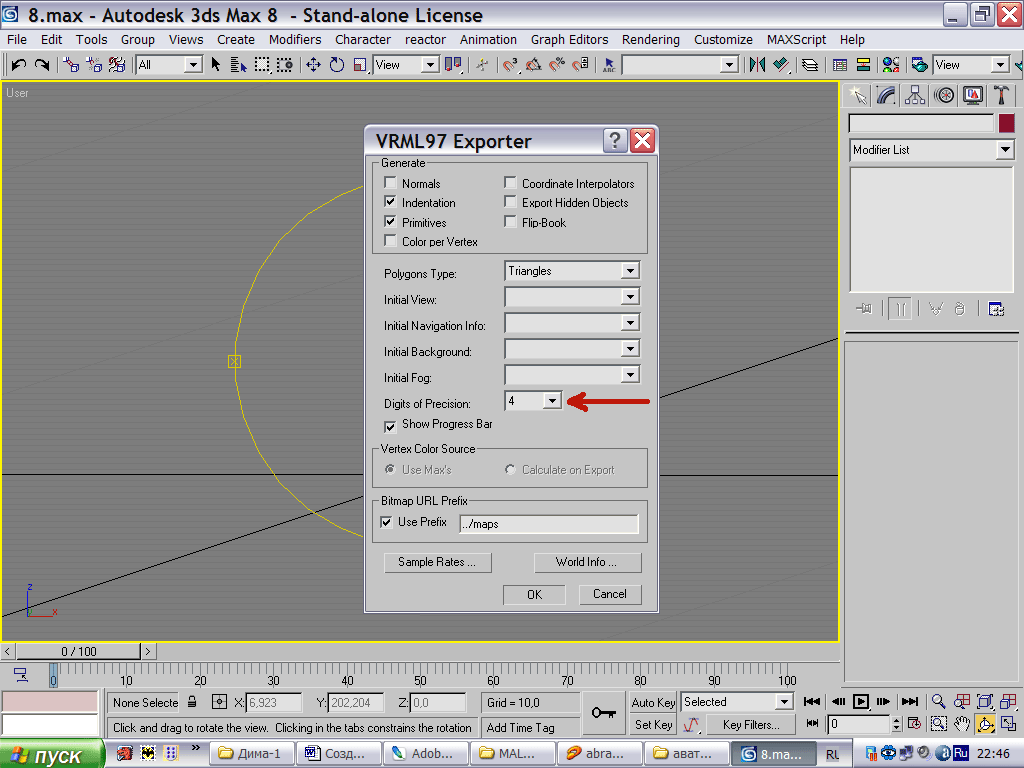Uncheck the Primitives checkbox

(x=391, y=221)
